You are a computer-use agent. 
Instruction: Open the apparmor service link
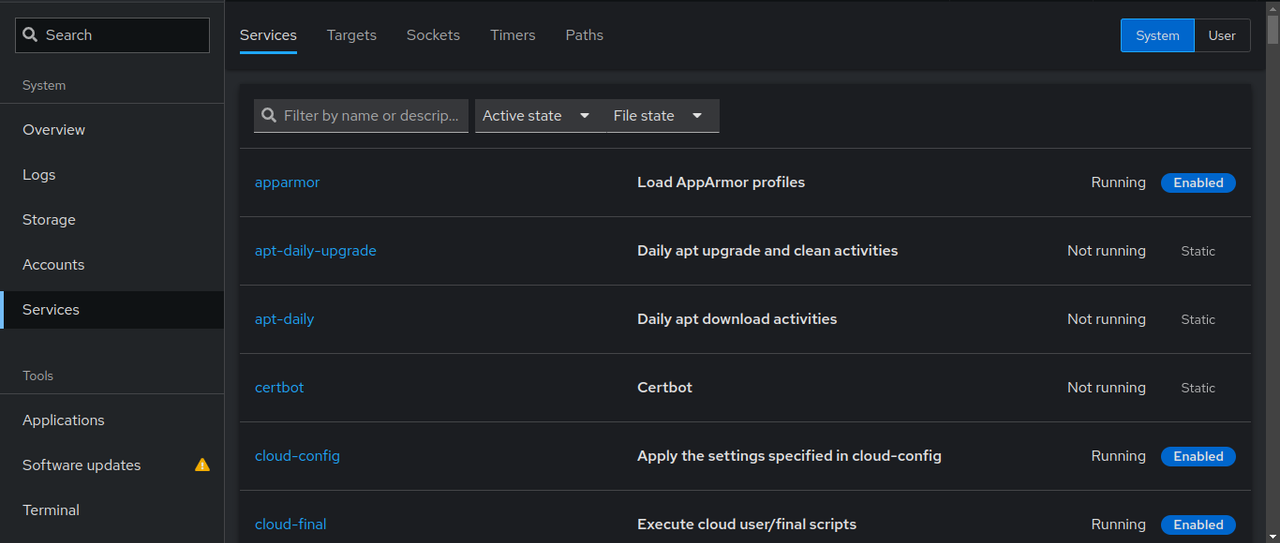(x=287, y=182)
